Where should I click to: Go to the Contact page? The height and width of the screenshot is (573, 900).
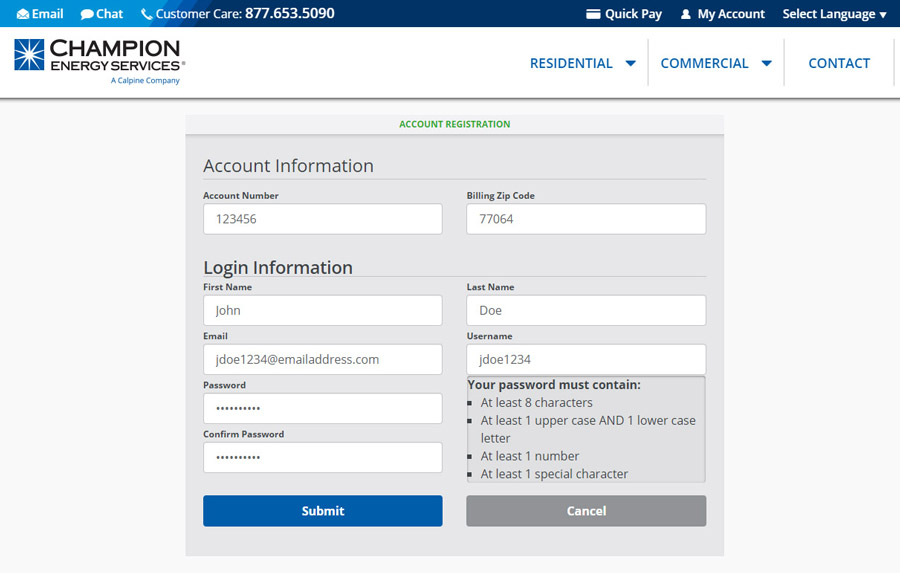click(x=839, y=63)
